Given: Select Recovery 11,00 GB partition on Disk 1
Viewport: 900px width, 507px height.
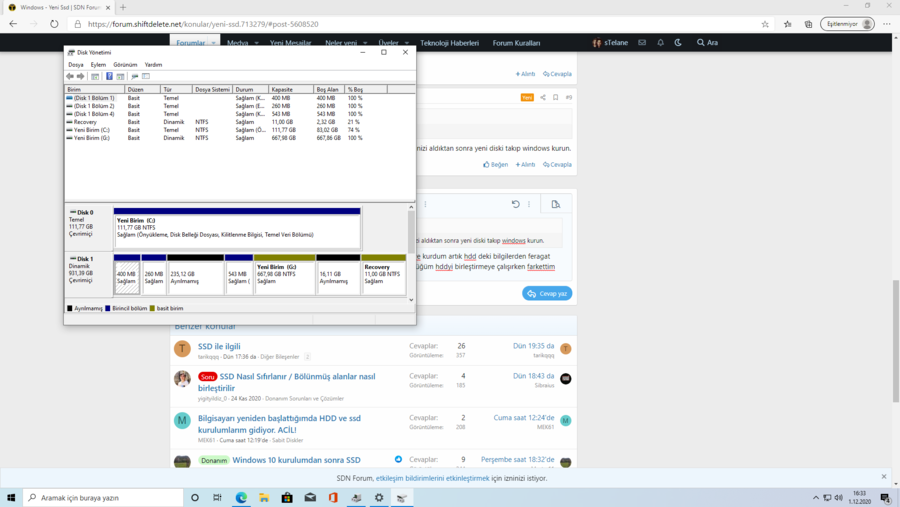Looking at the screenshot, I should [x=383, y=275].
